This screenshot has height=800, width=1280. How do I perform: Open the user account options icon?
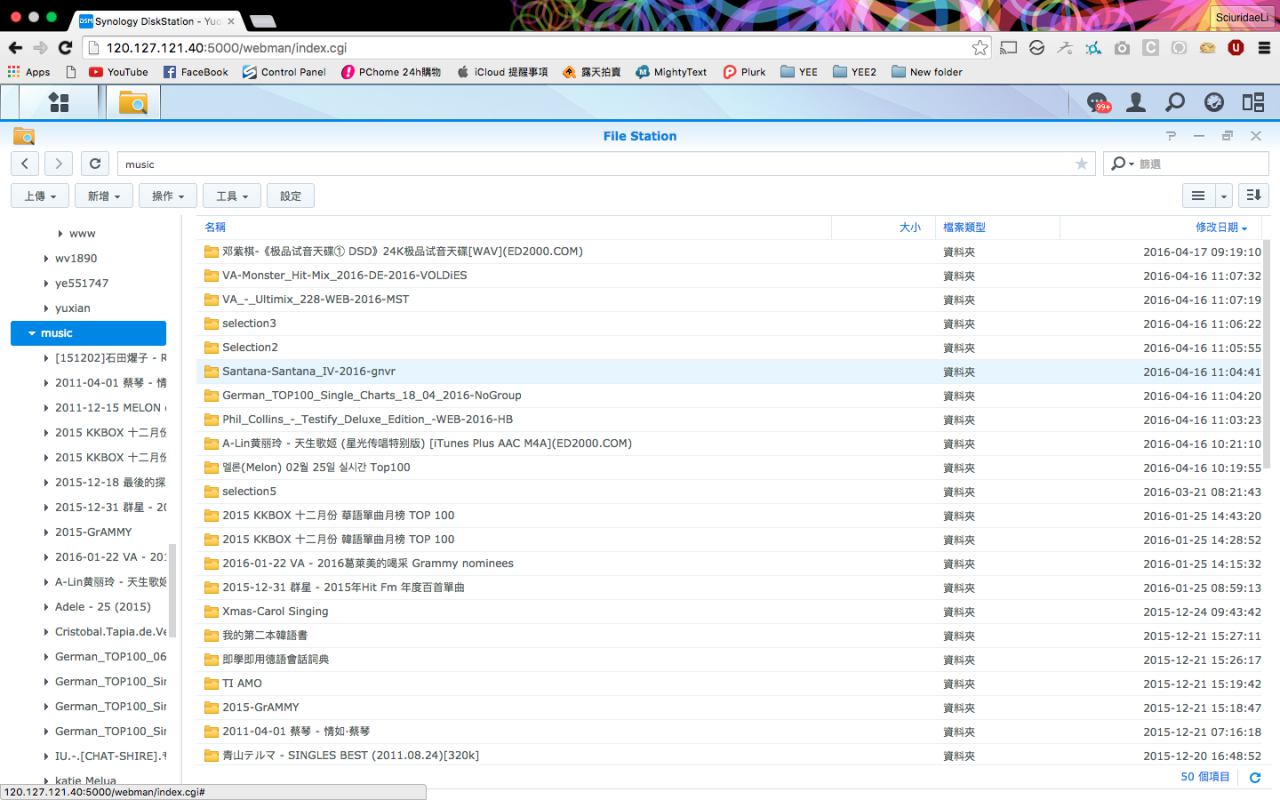click(x=1136, y=102)
